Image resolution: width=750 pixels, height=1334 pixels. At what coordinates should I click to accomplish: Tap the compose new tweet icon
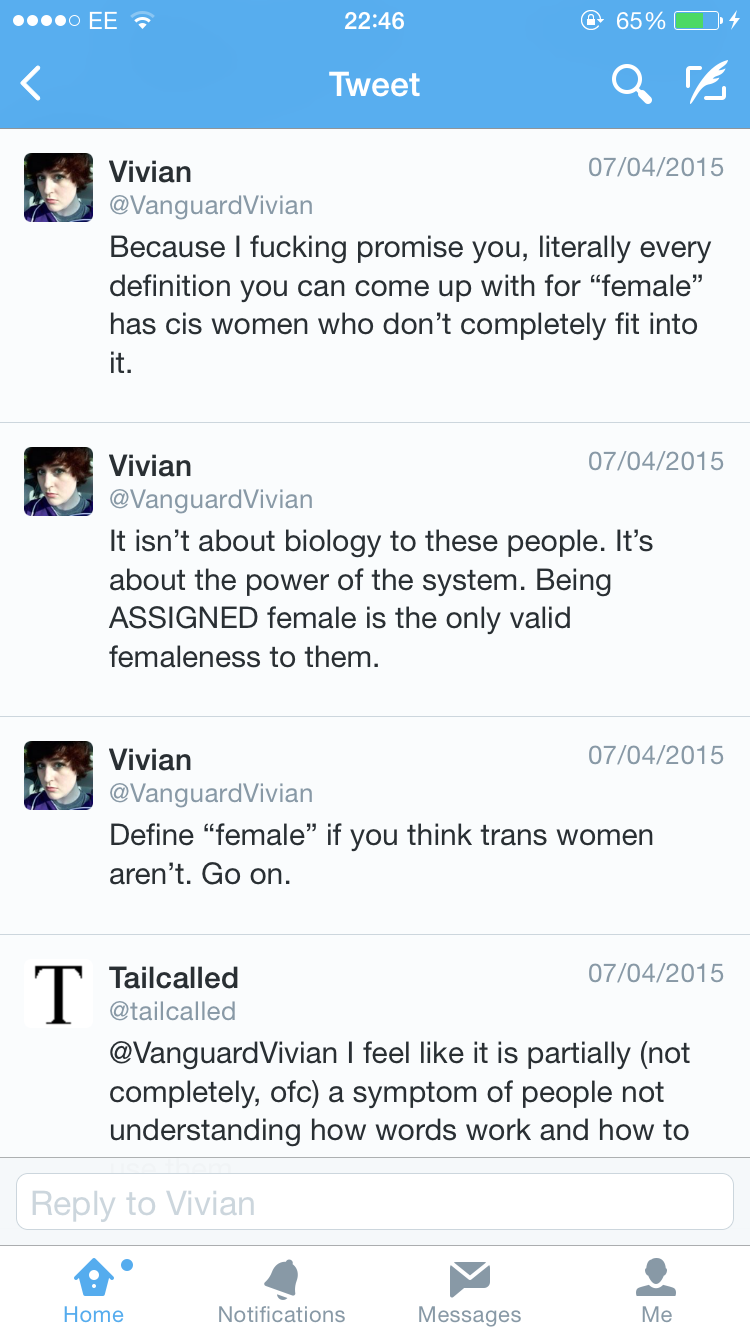(705, 84)
